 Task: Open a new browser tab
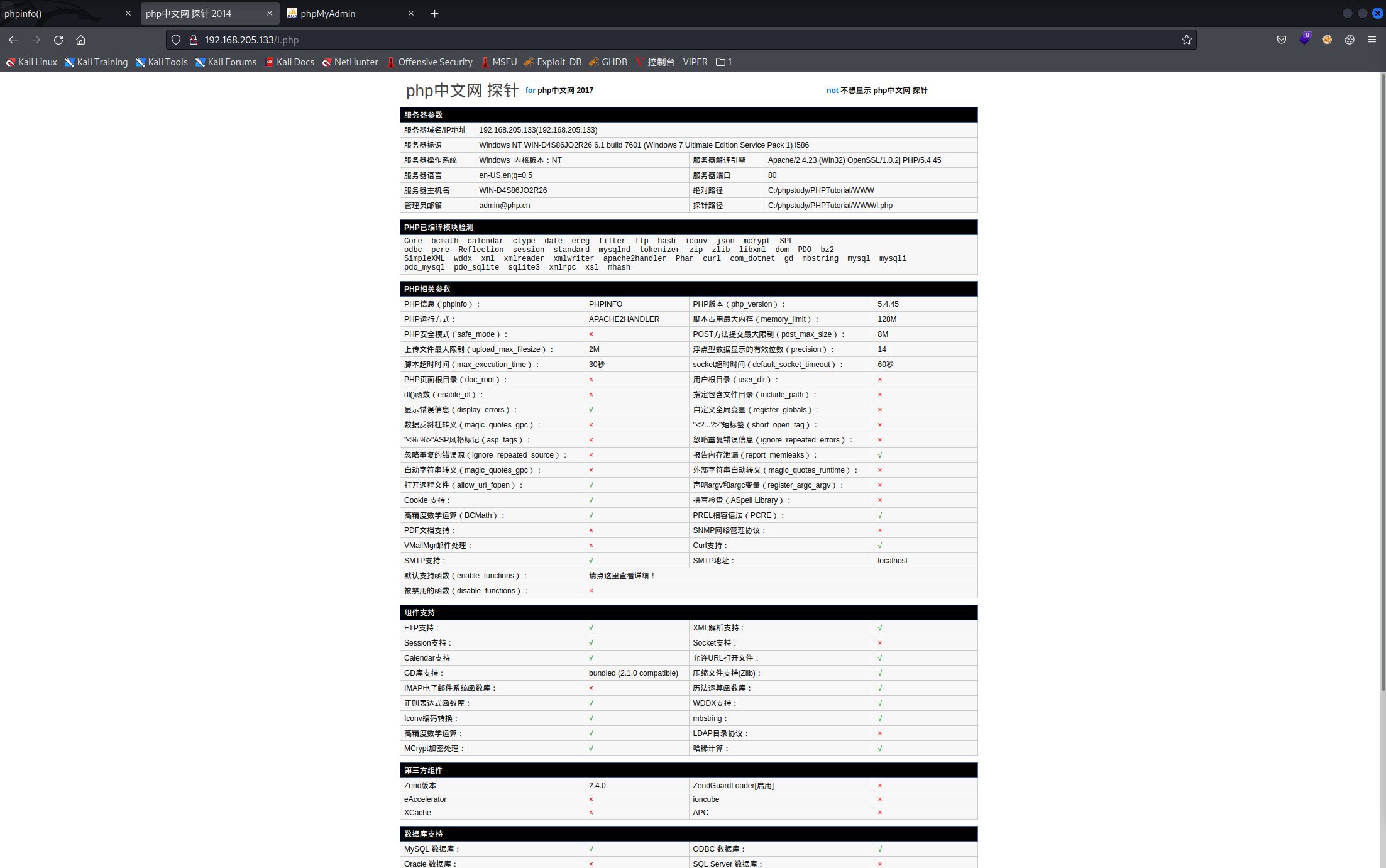click(434, 13)
